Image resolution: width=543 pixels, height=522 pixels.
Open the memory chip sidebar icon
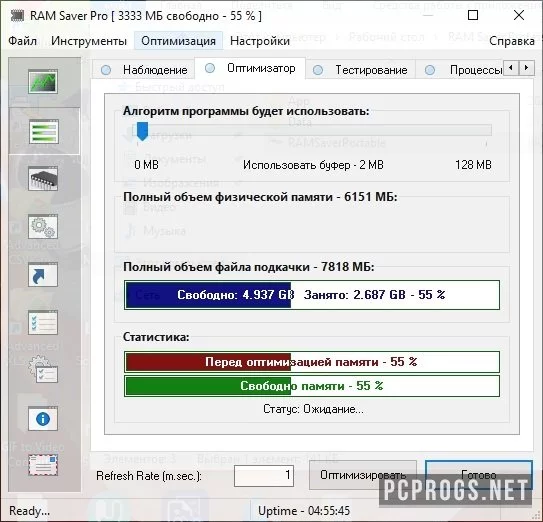pyautogui.click(x=43, y=178)
